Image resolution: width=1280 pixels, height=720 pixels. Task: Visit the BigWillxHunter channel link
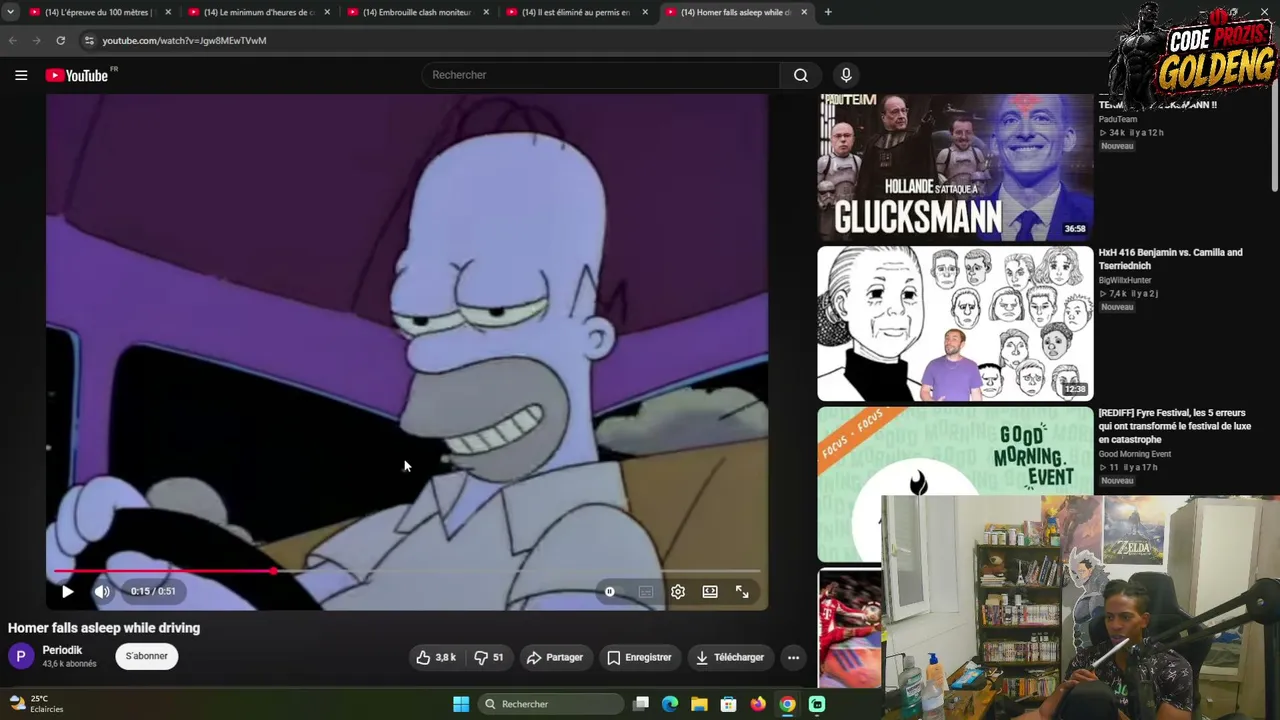(x=1127, y=281)
